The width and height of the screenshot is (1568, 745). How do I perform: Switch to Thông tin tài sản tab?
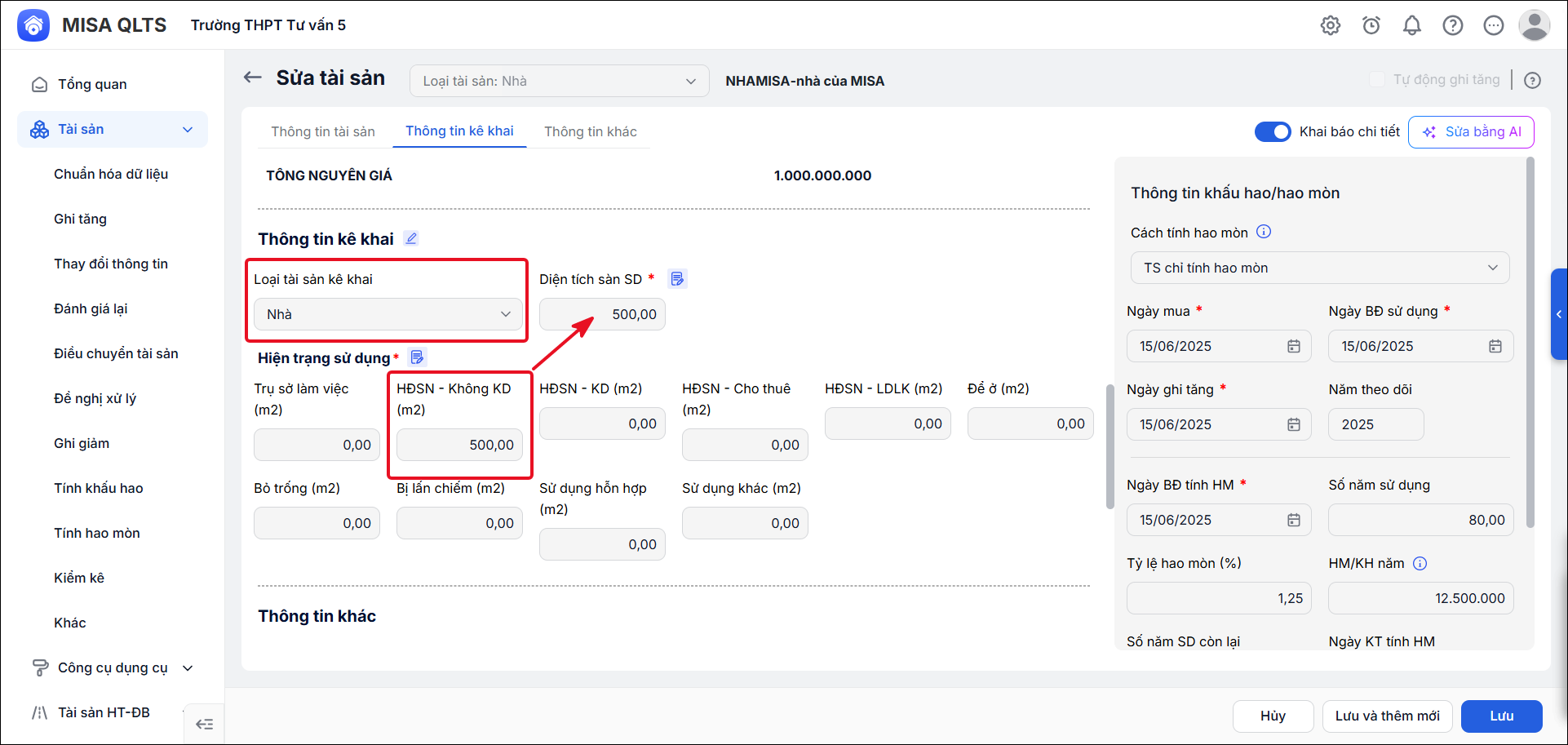click(x=323, y=131)
